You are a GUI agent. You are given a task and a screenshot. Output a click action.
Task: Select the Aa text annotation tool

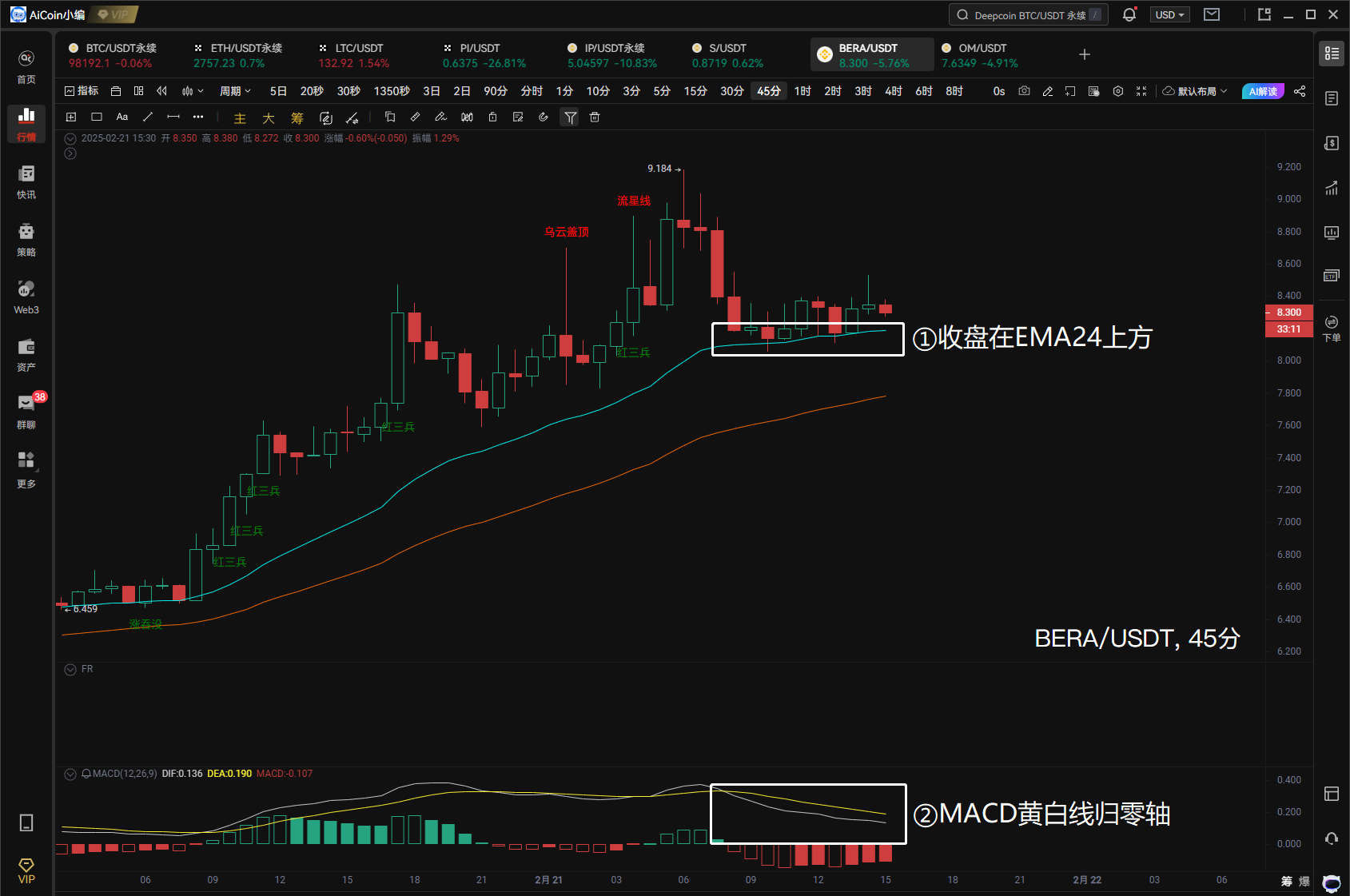click(x=122, y=117)
